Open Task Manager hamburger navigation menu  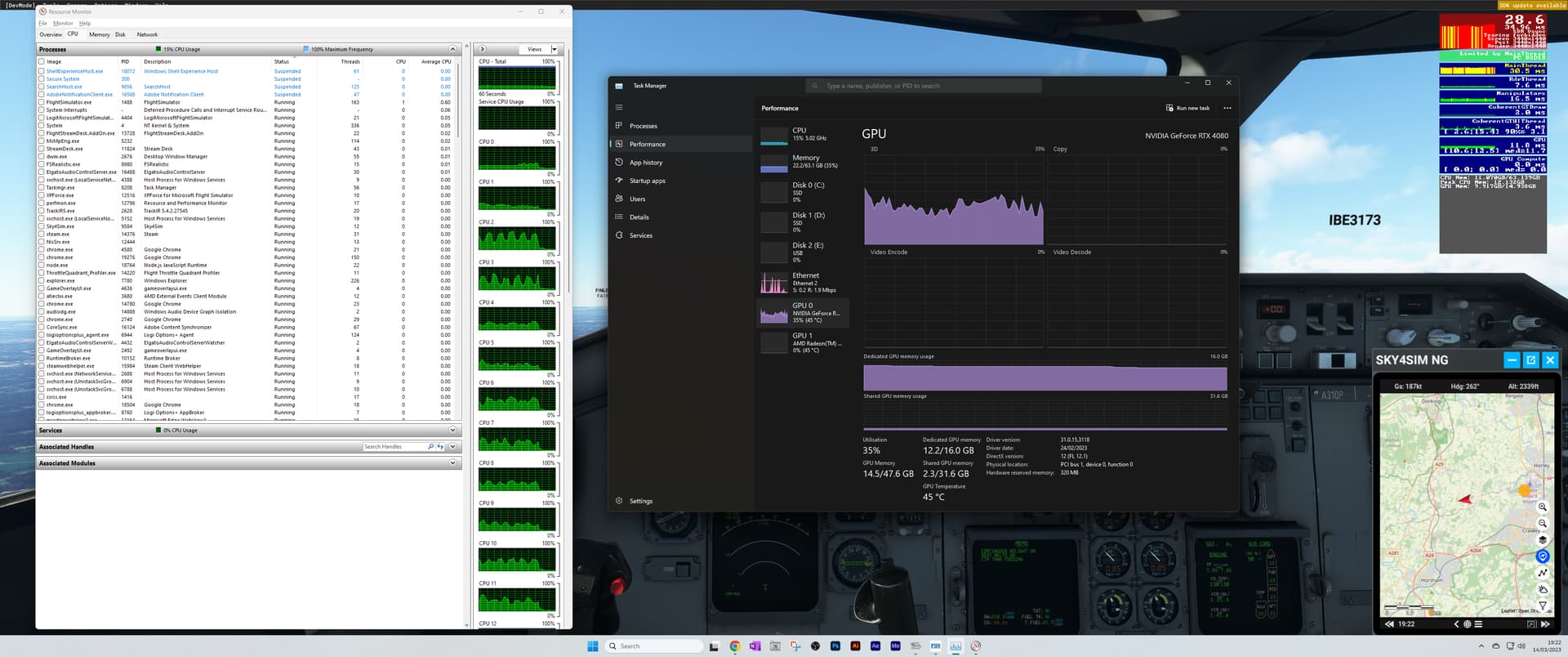[x=619, y=107]
